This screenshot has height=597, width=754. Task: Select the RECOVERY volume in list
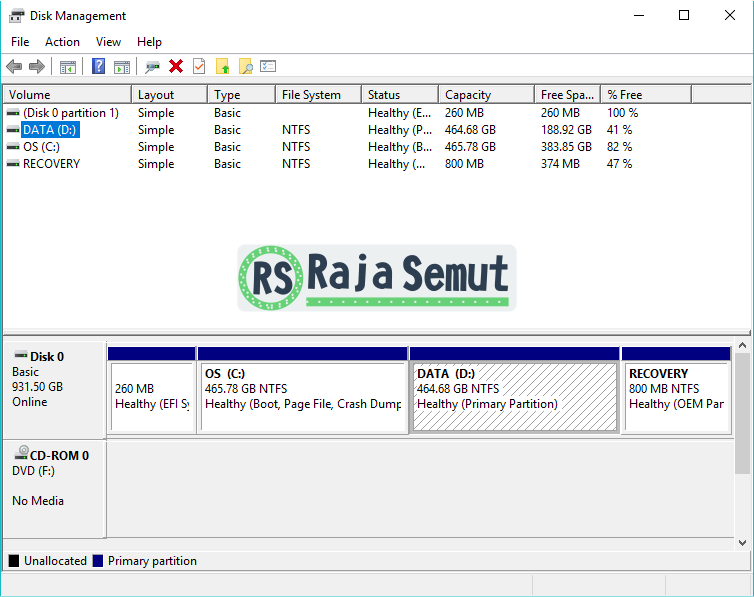pyautogui.click(x=51, y=164)
